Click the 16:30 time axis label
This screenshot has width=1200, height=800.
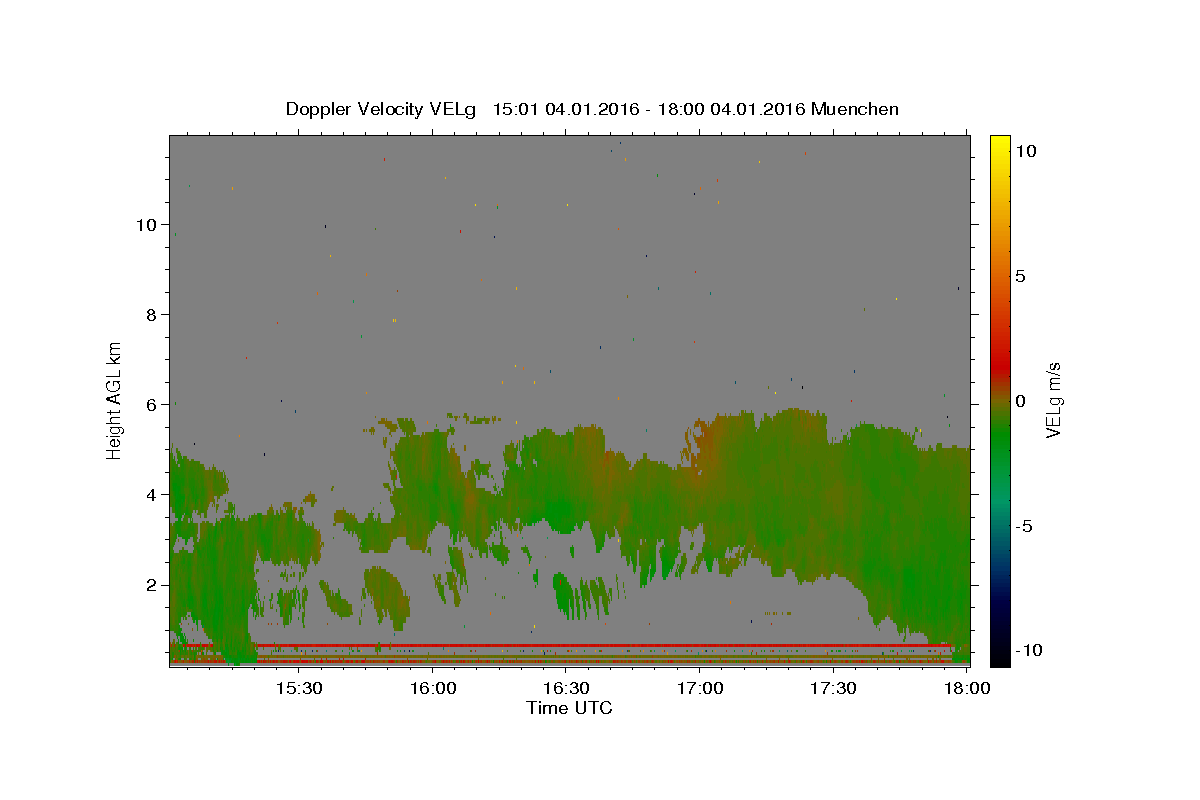pyautogui.click(x=566, y=690)
